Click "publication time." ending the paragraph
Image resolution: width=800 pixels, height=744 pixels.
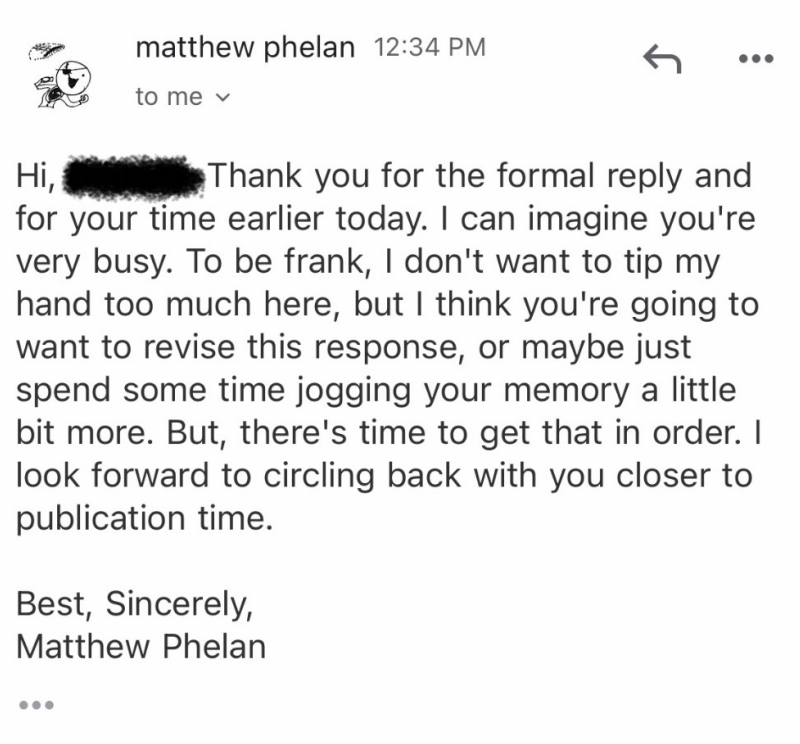[x=144, y=518]
